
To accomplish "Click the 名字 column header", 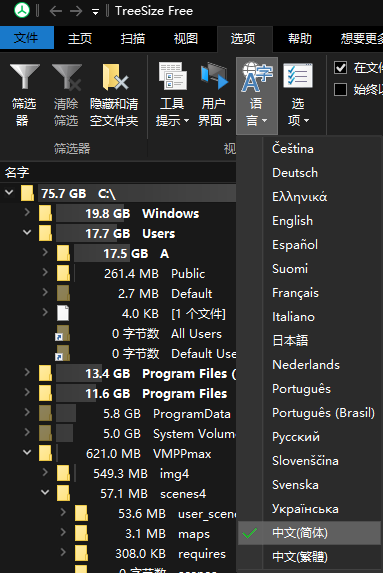I will (x=17, y=172).
